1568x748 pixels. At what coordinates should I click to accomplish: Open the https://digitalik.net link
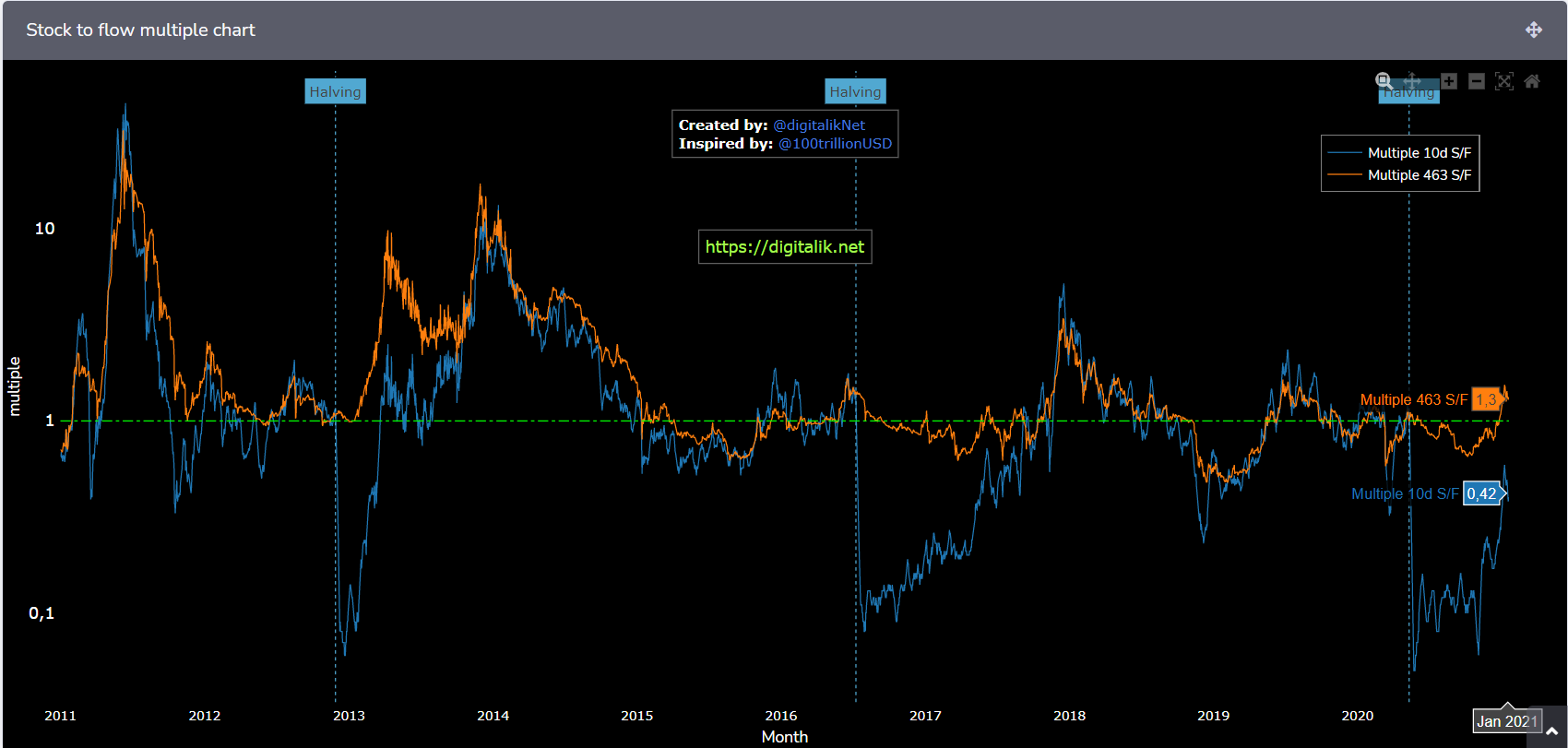[785, 247]
